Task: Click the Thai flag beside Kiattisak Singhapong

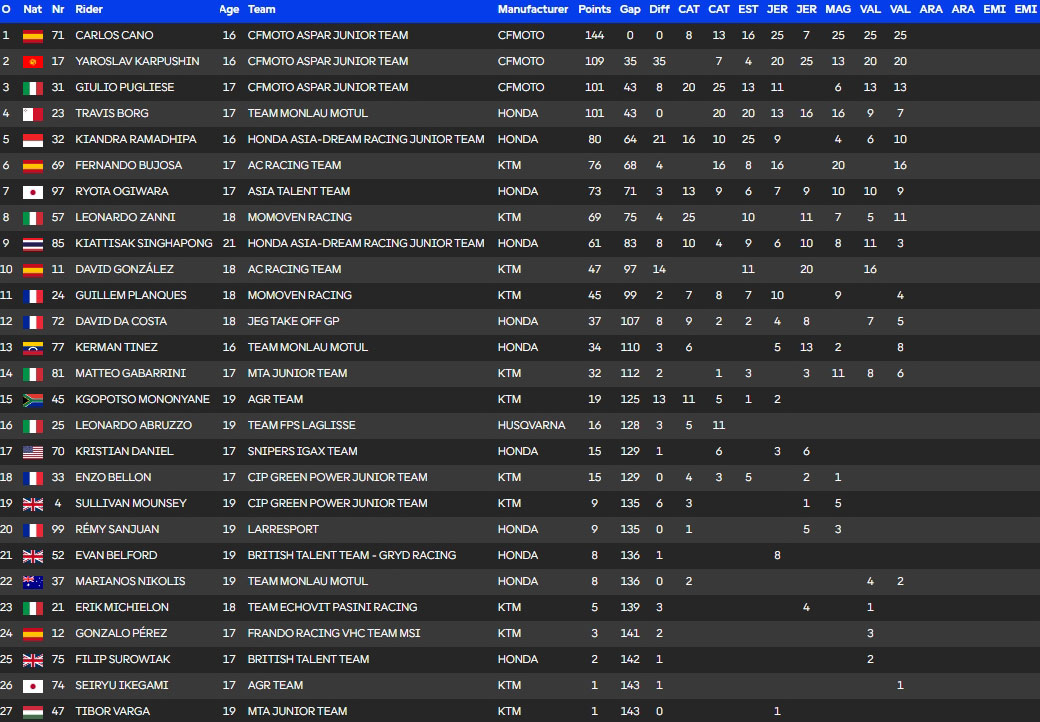Action: click(32, 244)
